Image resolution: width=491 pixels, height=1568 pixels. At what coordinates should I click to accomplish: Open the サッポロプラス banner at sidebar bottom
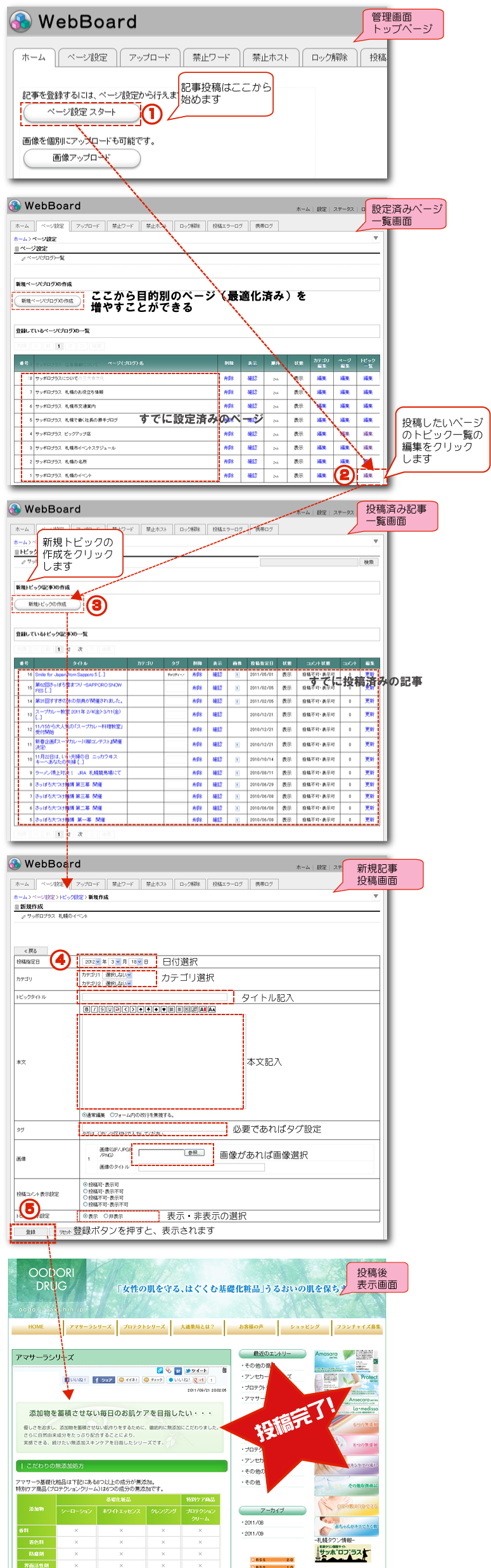coord(342,1553)
